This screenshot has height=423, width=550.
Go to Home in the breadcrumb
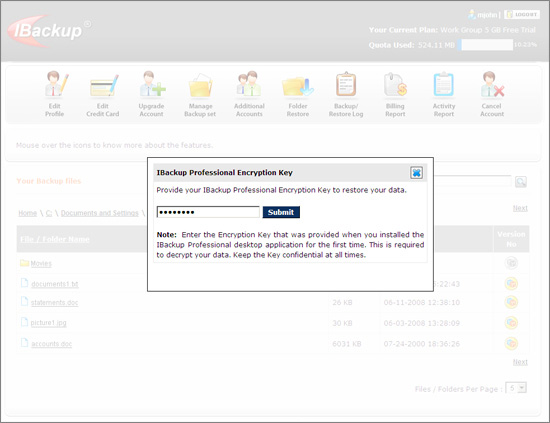[x=27, y=213]
